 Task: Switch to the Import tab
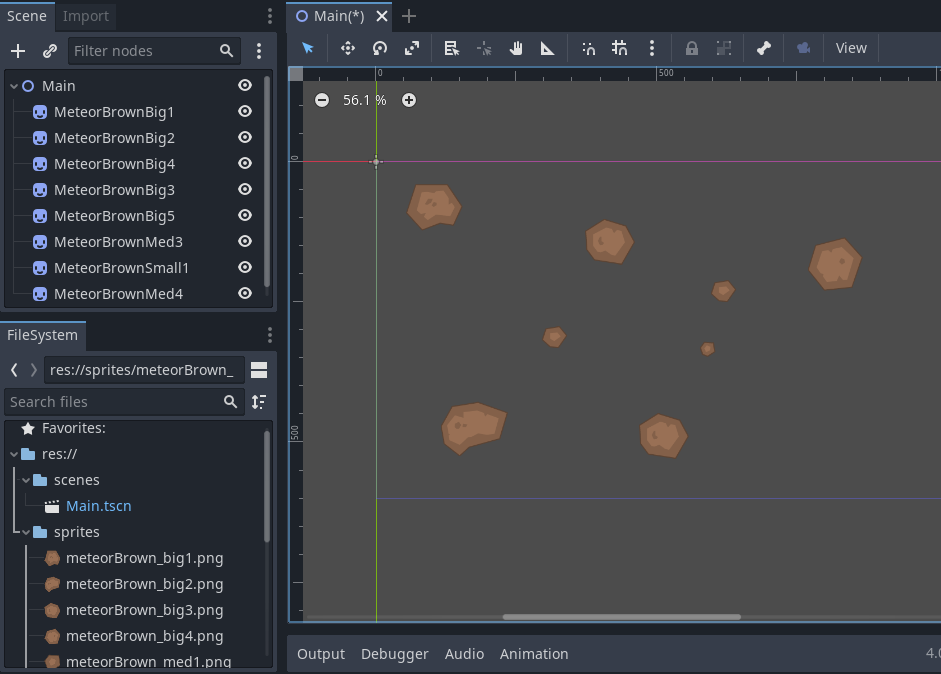point(85,16)
